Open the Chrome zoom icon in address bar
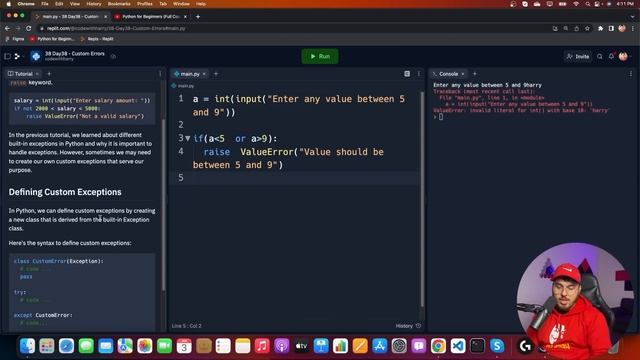640x360 pixels. point(566,28)
